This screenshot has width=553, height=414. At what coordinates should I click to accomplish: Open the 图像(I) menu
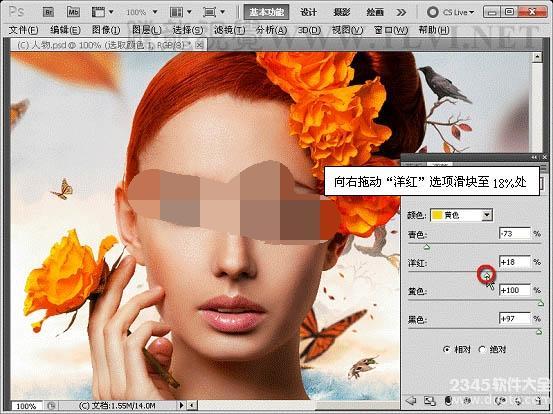(106, 30)
